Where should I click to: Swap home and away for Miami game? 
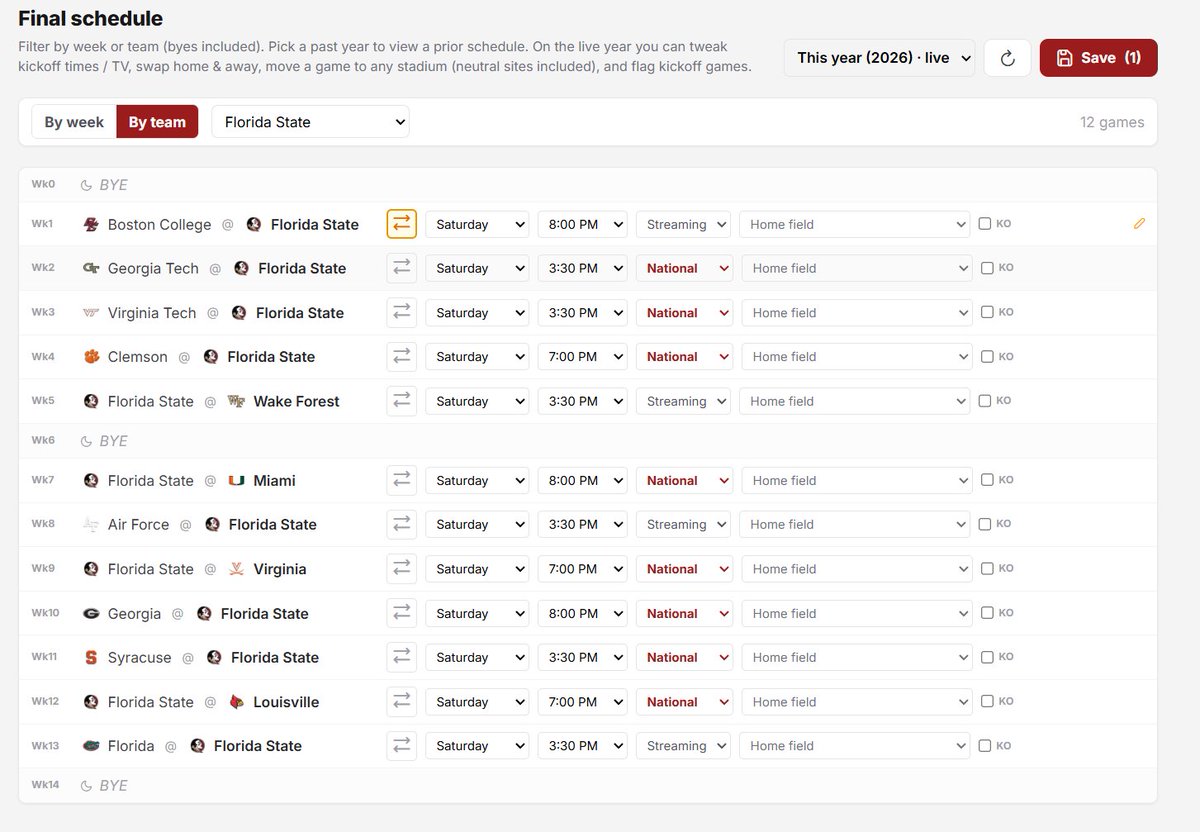402,480
